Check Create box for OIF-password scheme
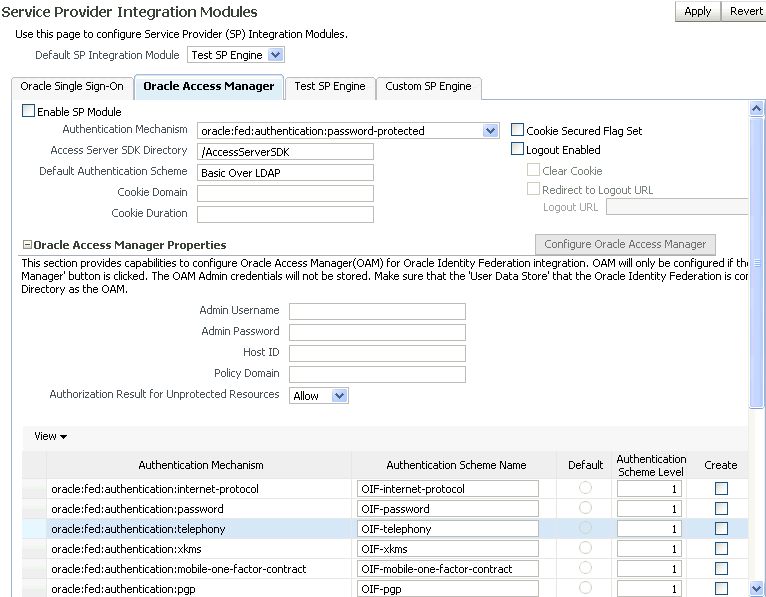Viewport: 766px width, 597px height. coord(721,509)
